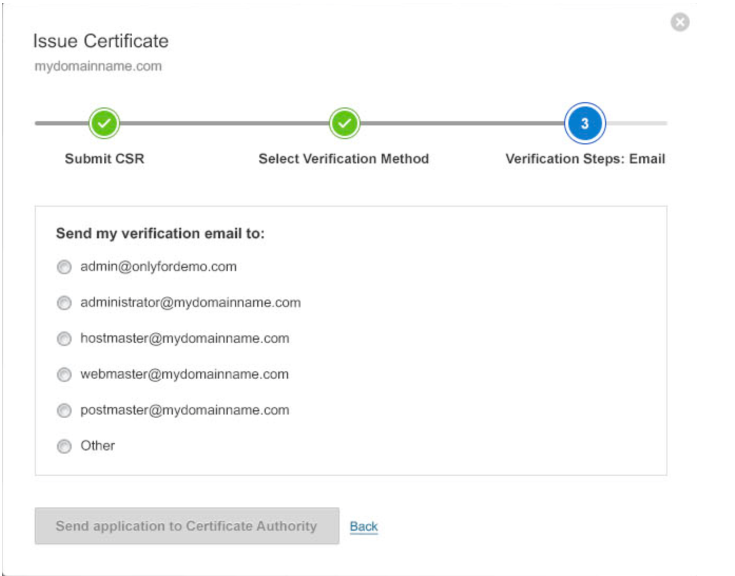This screenshot has height=576, width=735.
Task: Click Send application to Certificate Authority
Action: (187, 526)
